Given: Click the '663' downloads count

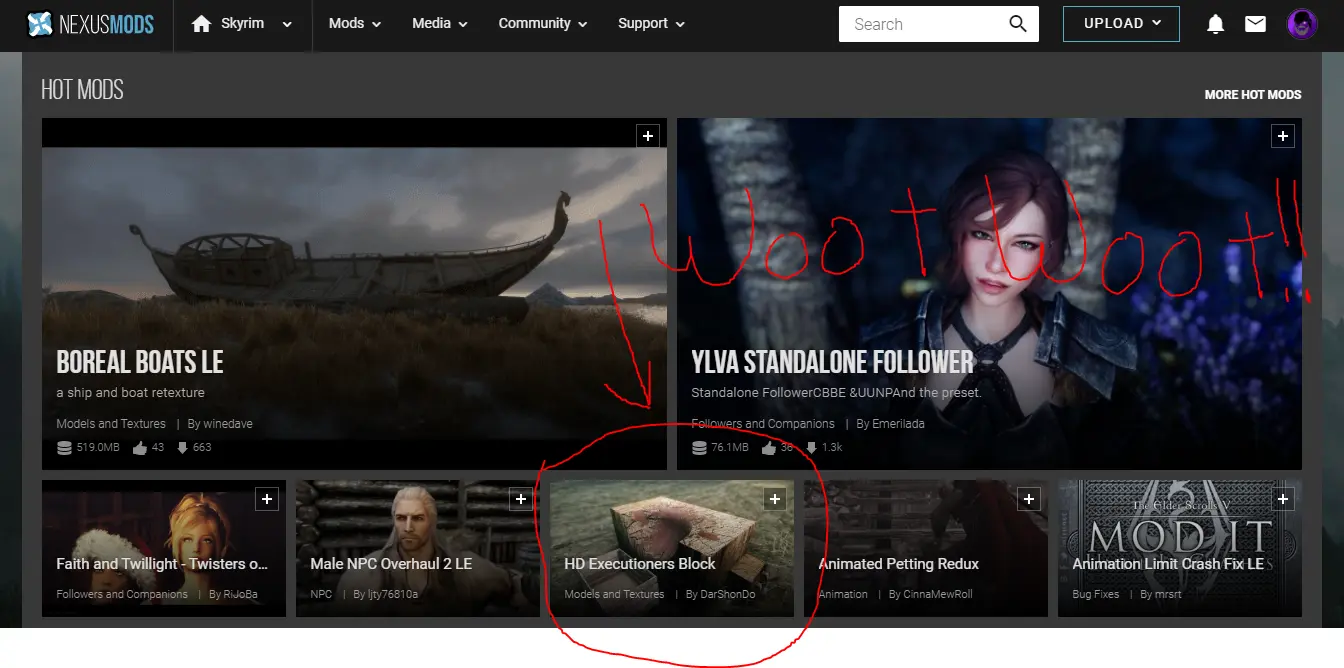Looking at the screenshot, I should click(x=202, y=448).
